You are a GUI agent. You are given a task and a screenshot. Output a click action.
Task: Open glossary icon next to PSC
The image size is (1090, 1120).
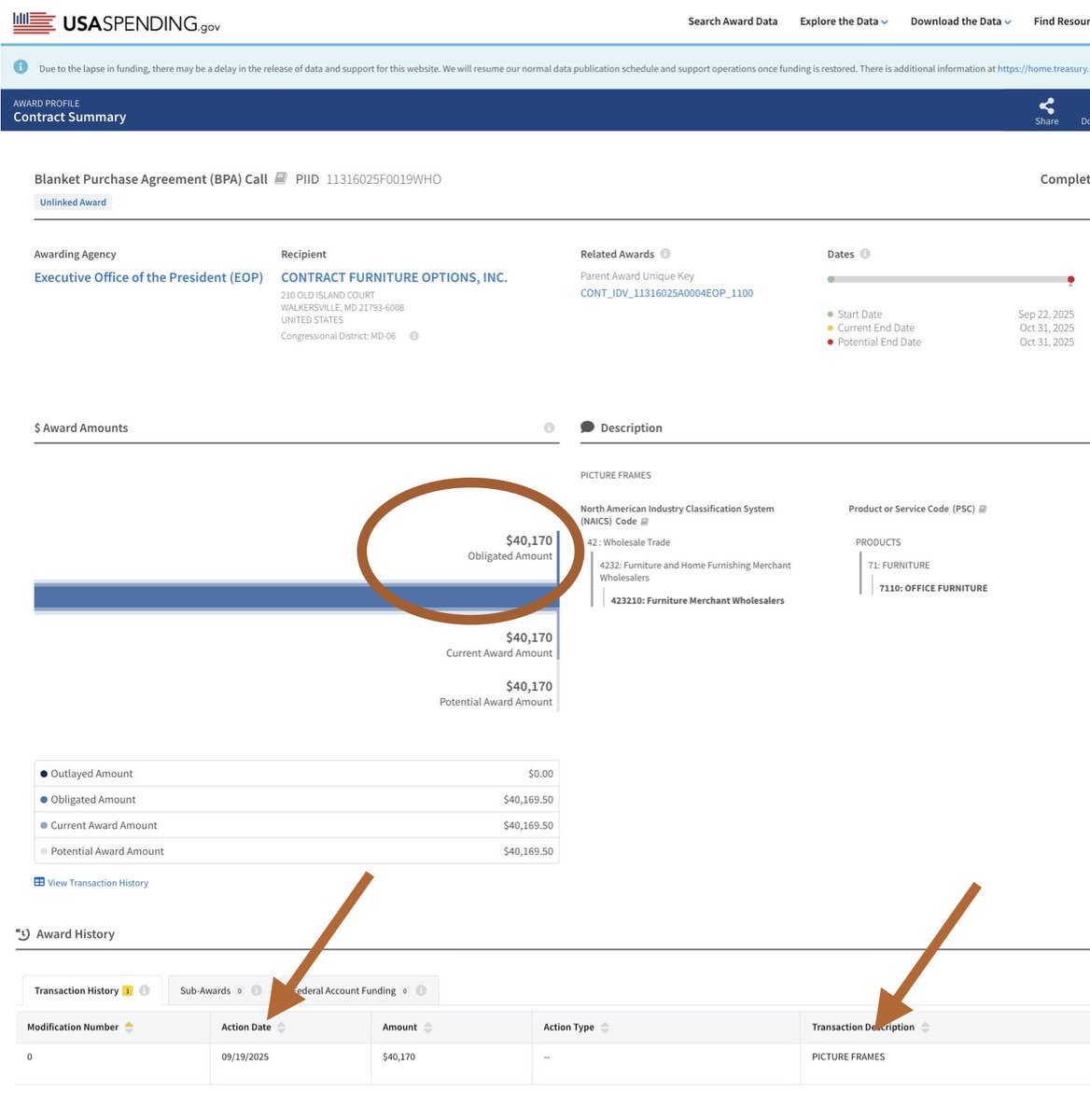point(983,509)
